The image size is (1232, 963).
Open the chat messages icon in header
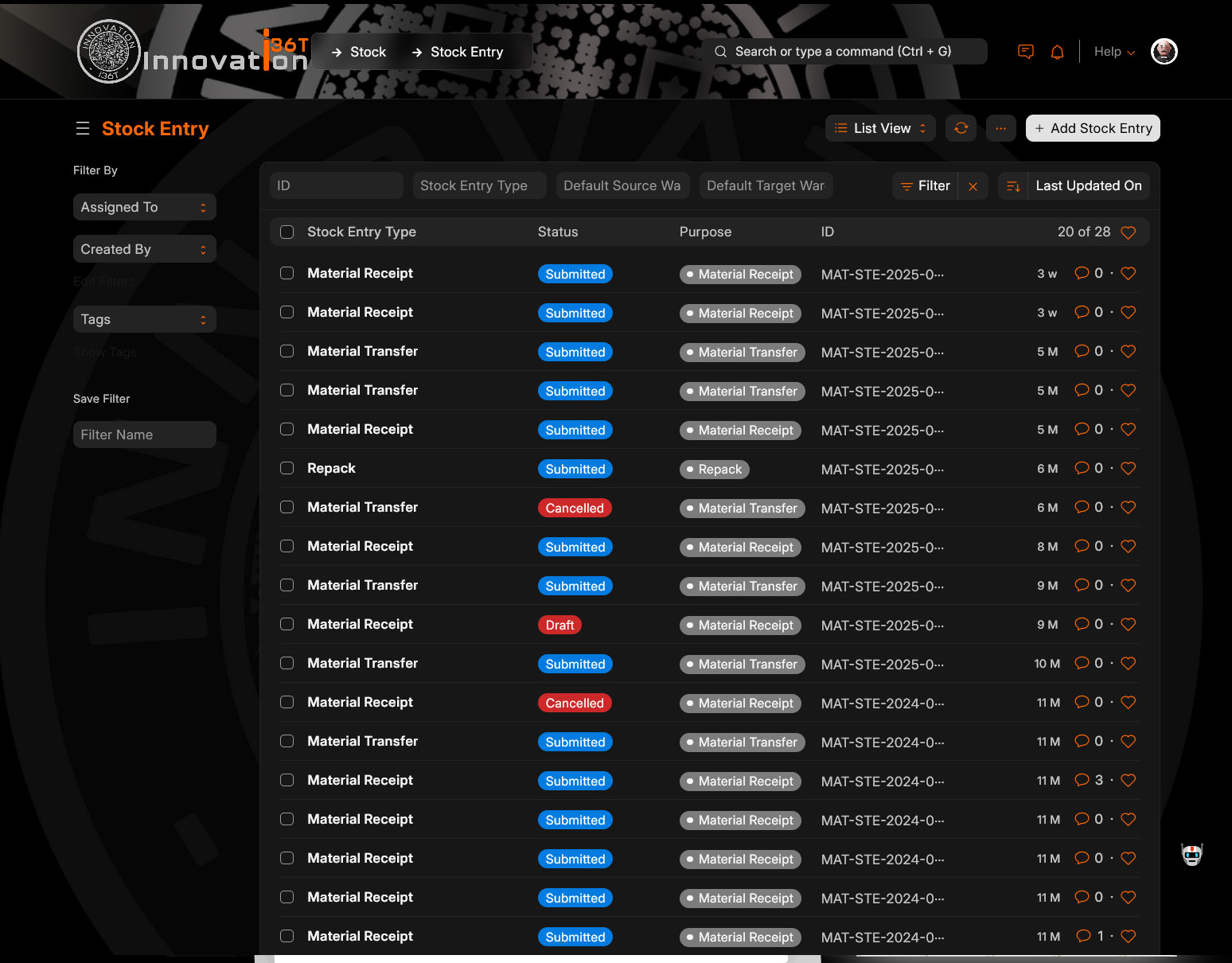tap(1026, 52)
